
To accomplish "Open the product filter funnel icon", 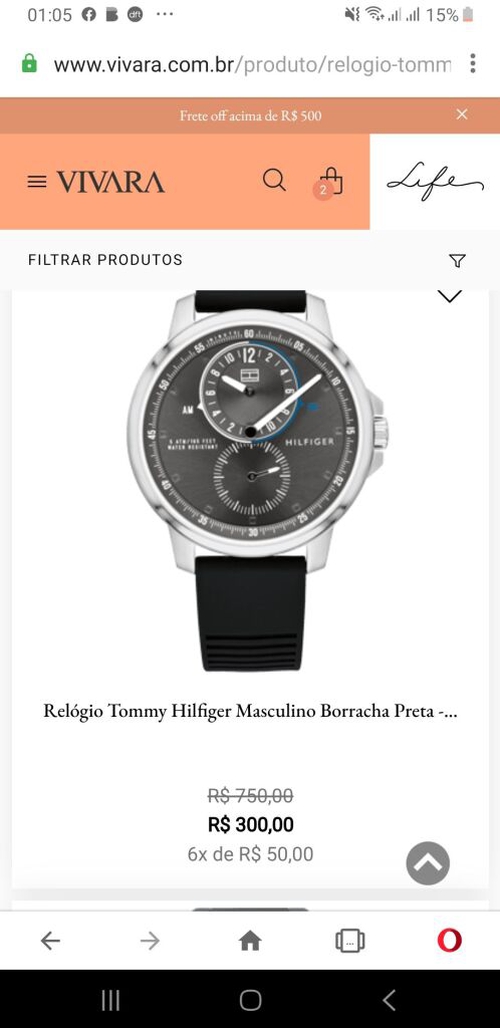I will (457, 260).
